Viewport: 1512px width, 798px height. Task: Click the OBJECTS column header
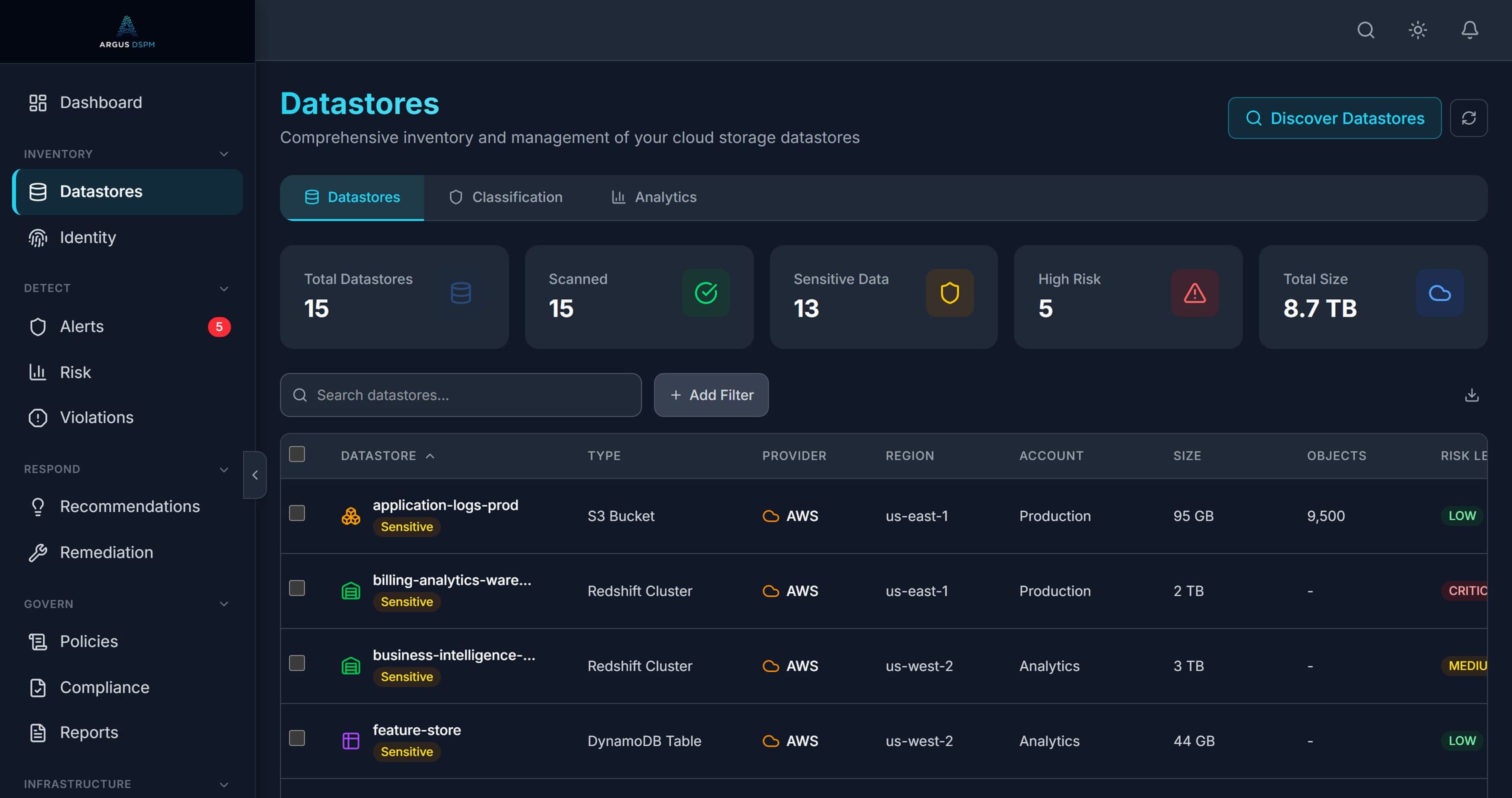tap(1337, 456)
